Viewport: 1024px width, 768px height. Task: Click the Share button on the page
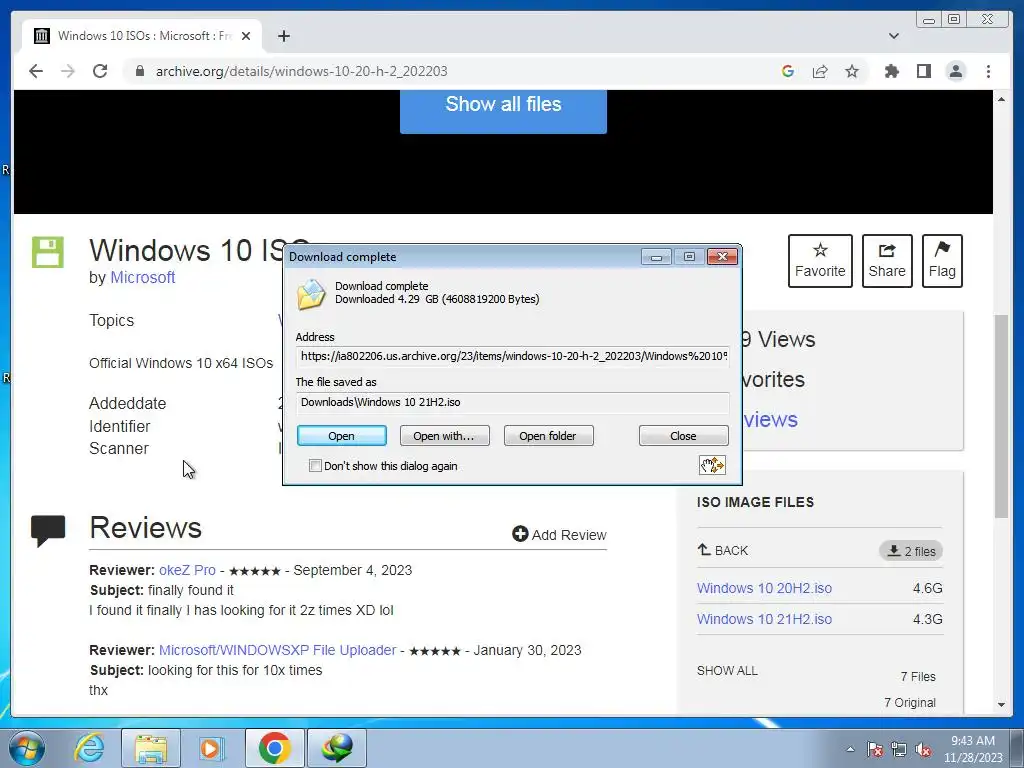click(887, 261)
